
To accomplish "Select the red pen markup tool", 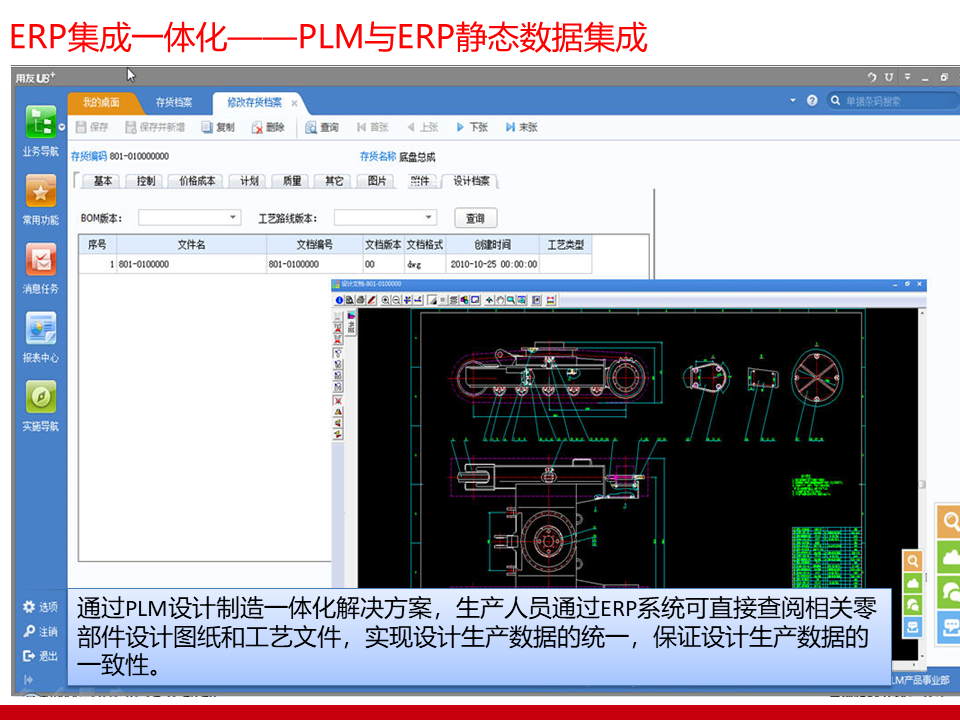I will [x=372, y=300].
